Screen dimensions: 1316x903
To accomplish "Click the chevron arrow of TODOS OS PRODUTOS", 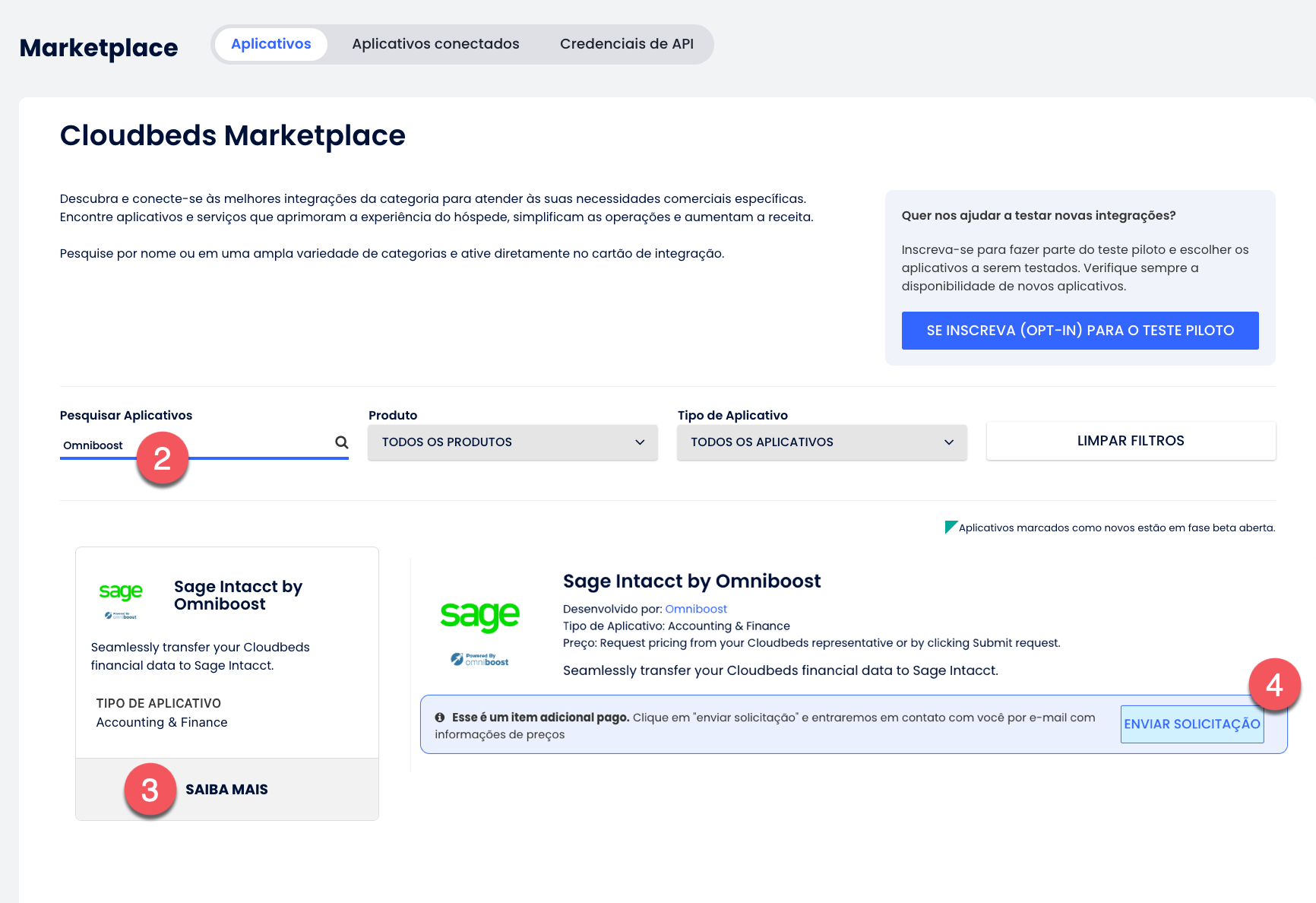I will point(640,442).
